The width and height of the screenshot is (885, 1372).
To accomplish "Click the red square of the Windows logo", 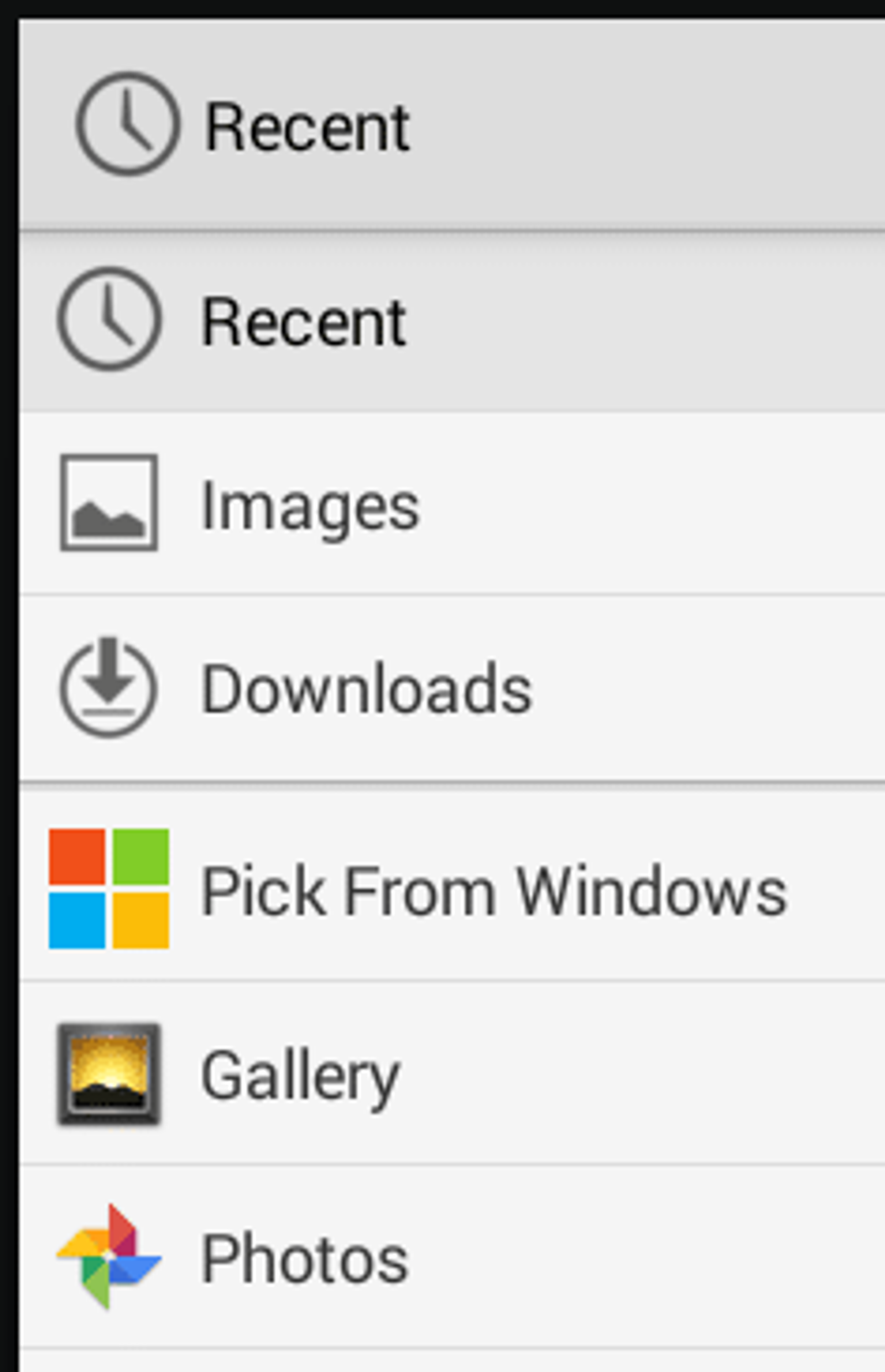I will tap(77, 857).
